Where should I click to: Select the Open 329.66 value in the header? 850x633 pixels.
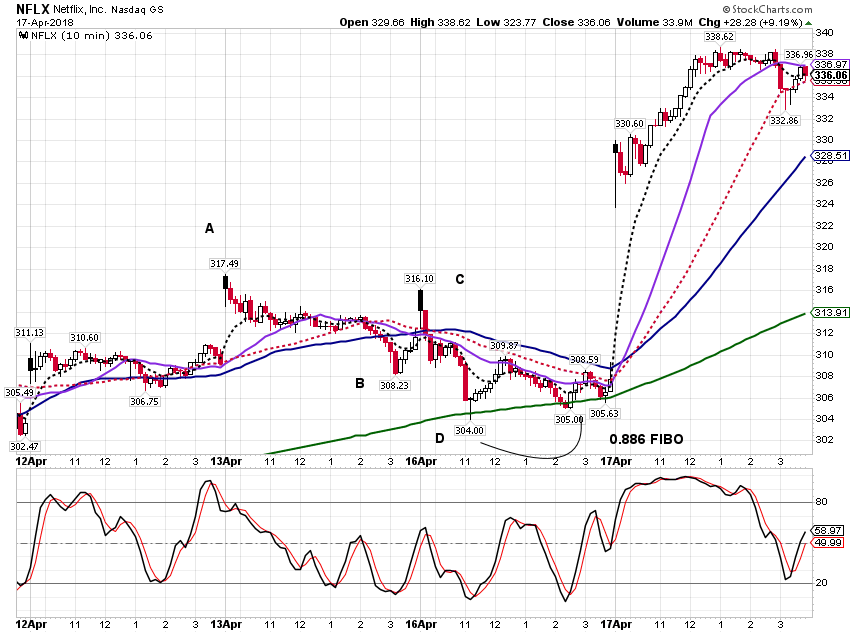pos(372,22)
